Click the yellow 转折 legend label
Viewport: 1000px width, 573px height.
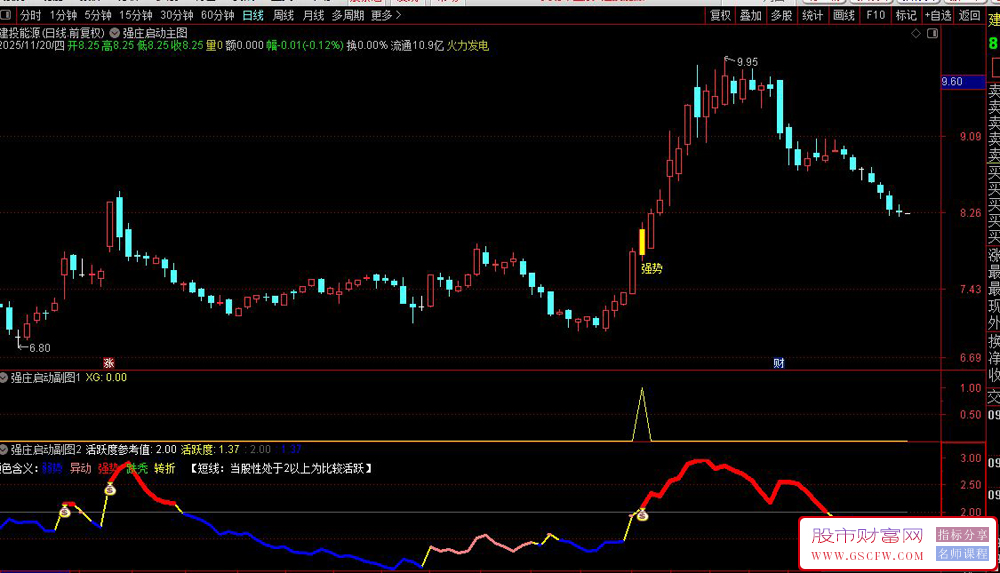tap(165, 468)
